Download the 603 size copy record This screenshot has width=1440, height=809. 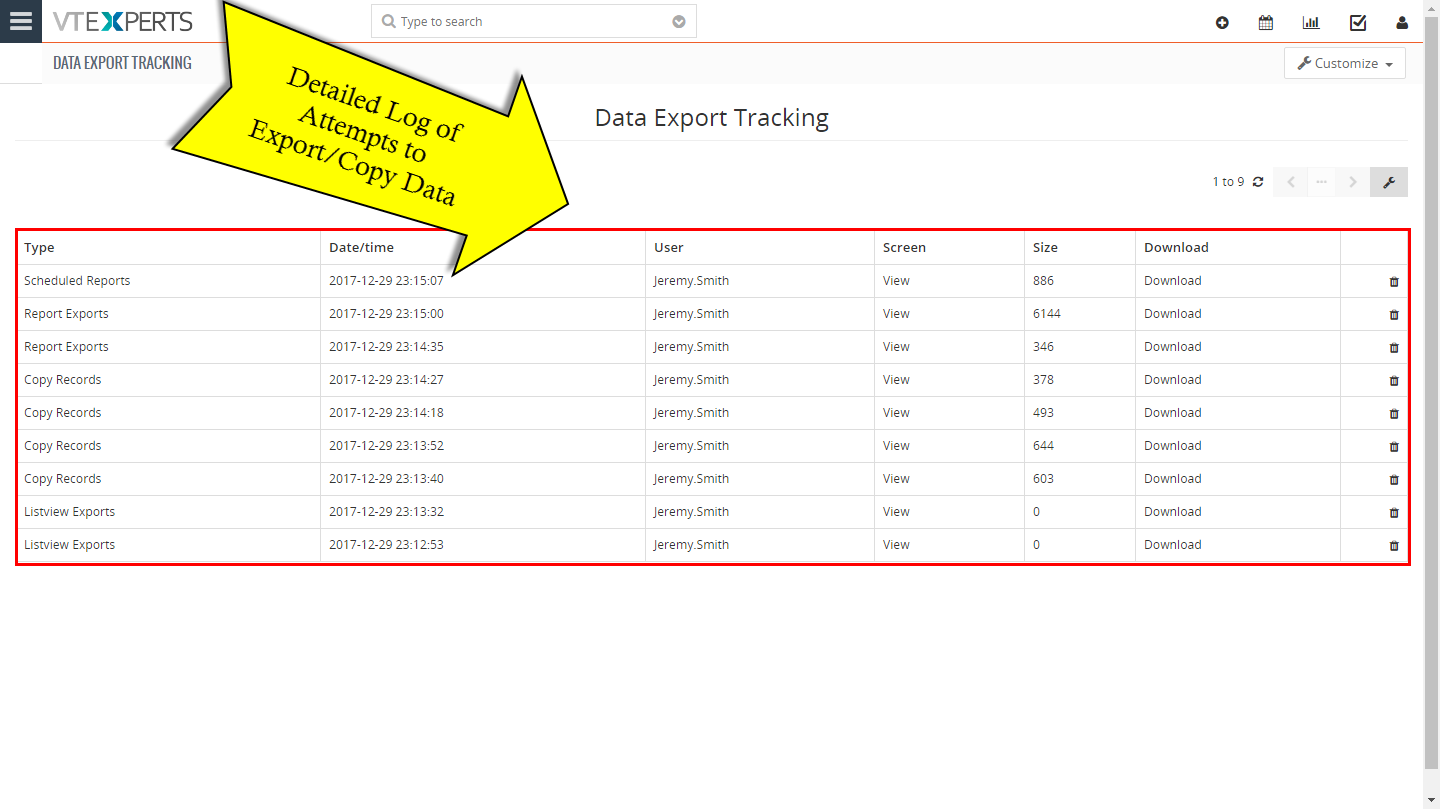(x=1173, y=478)
